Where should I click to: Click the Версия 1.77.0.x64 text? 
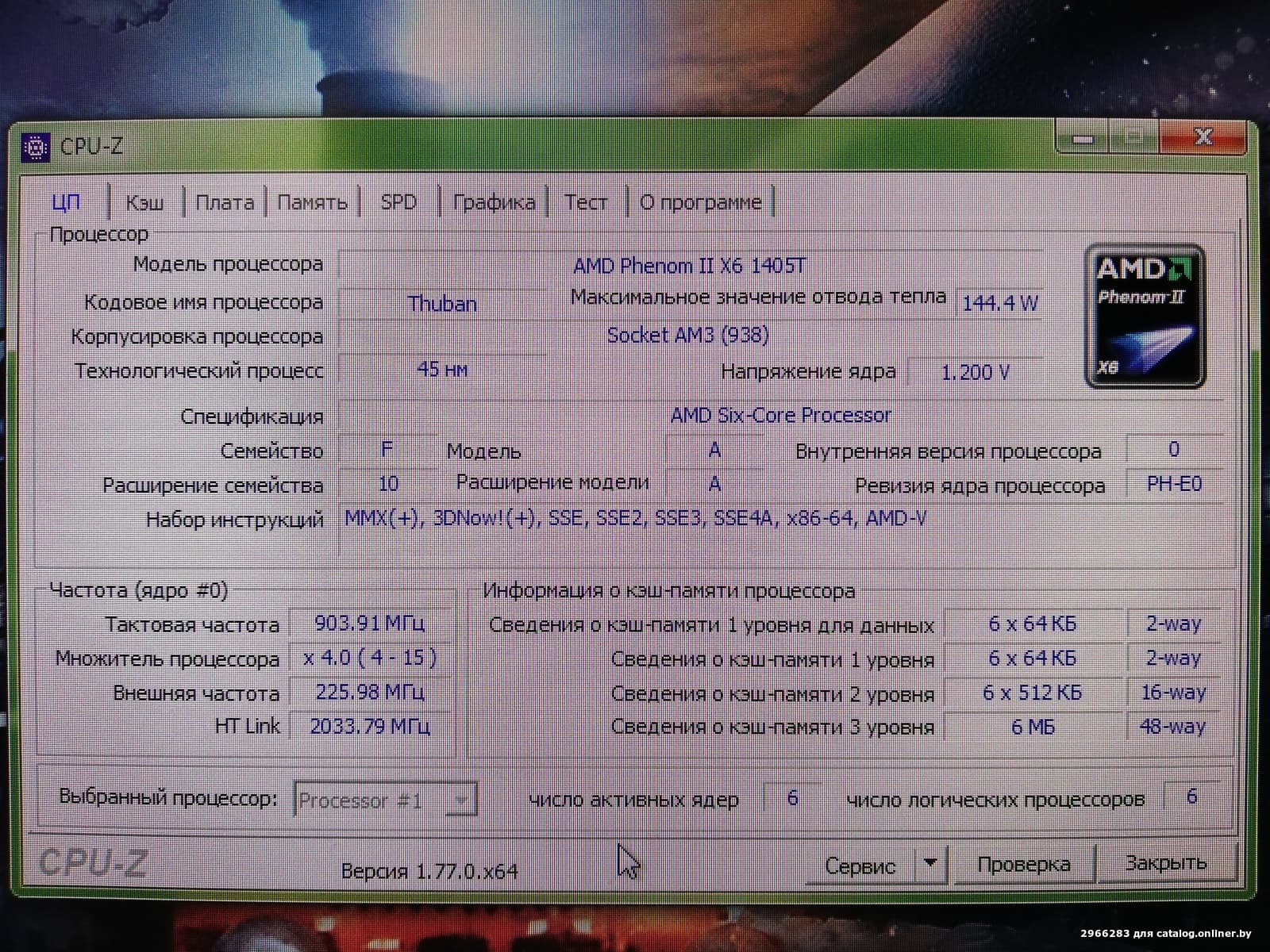[429, 871]
